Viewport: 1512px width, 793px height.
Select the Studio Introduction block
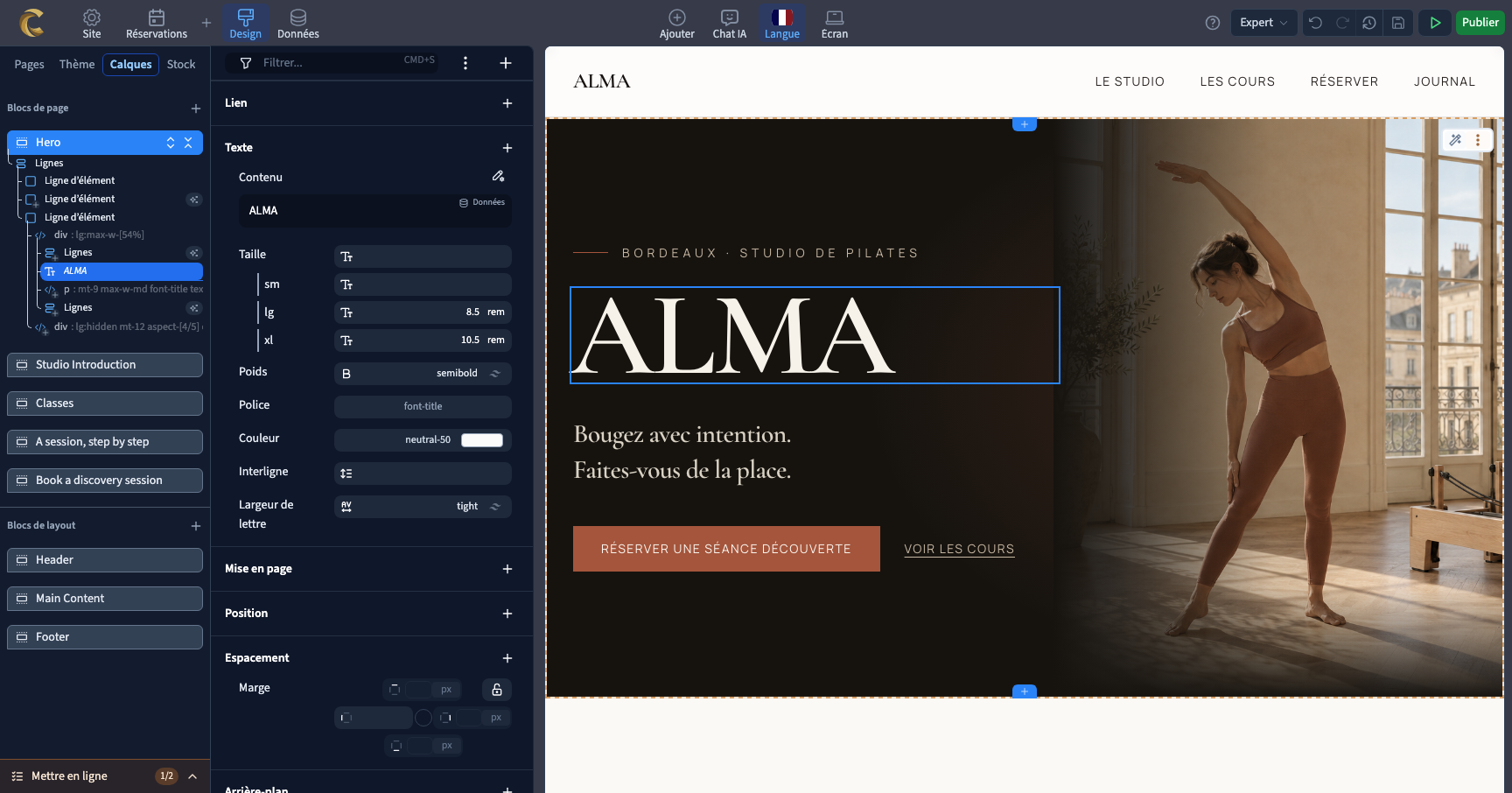(105, 365)
